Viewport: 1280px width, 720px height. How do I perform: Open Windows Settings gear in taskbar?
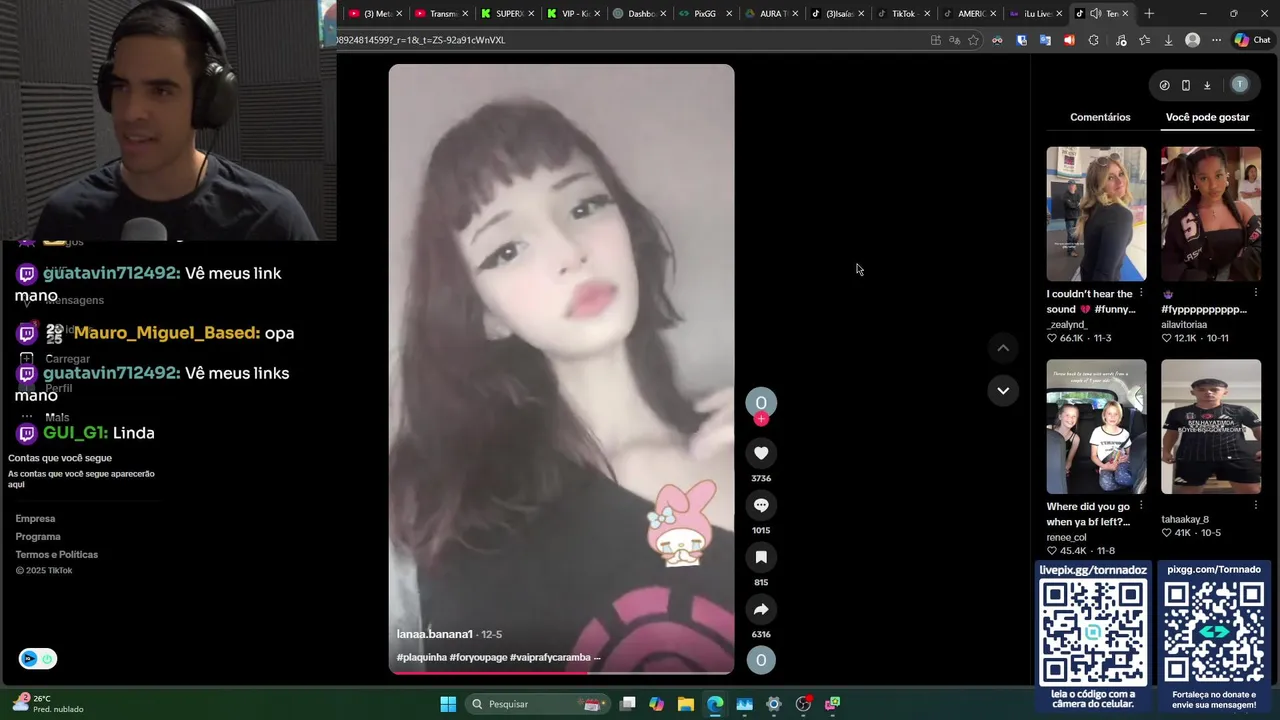[773, 704]
